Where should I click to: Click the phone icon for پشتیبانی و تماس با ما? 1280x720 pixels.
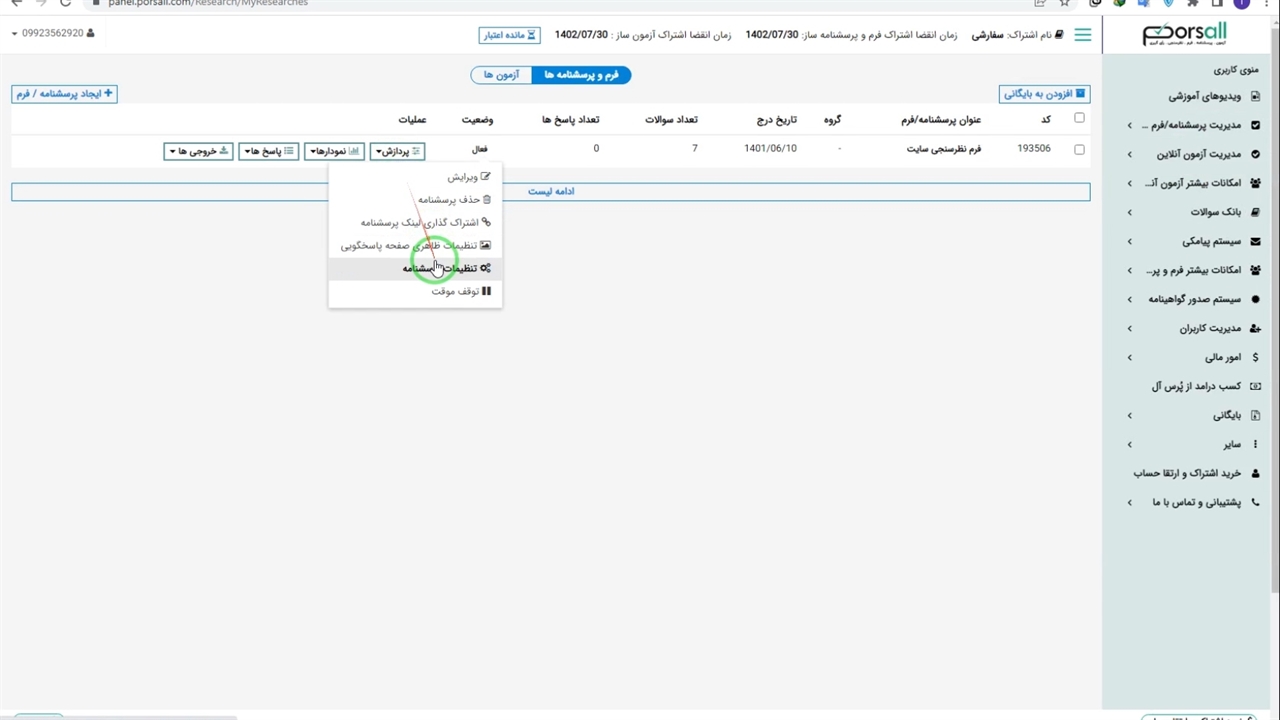pyautogui.click(x=1256, y=502)
